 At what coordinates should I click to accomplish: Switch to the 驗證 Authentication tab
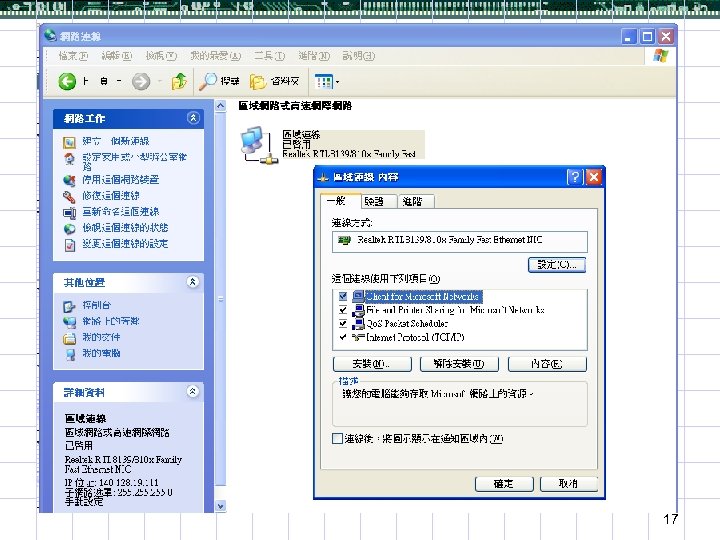[378, 202]
